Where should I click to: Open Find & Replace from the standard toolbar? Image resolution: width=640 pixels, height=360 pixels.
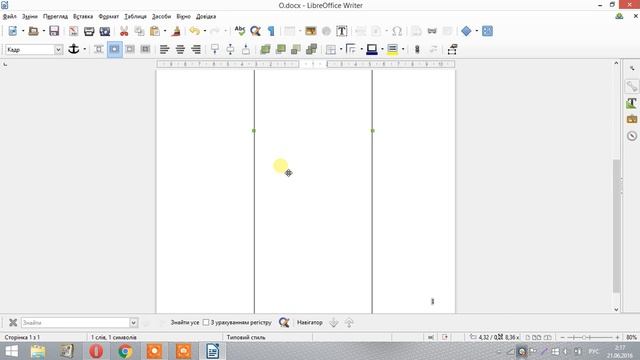pos(256,31)
